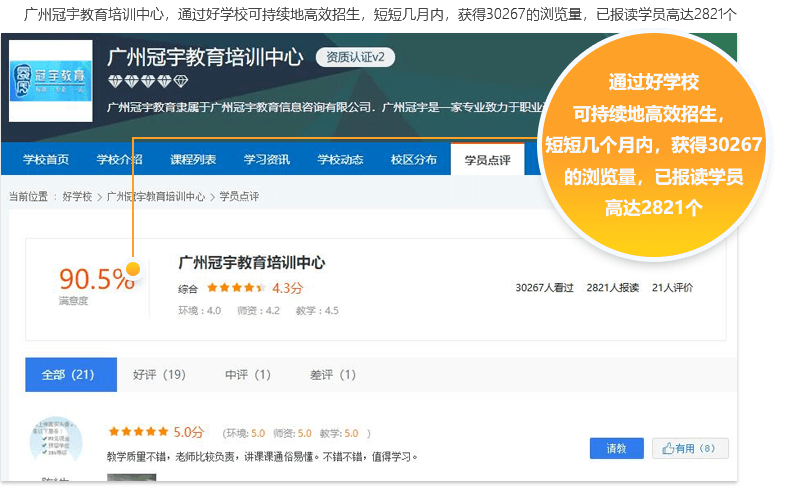Show all reviews with 全部 (21) filter
This screenshot has height=490, width=800.
coord(71,375)
